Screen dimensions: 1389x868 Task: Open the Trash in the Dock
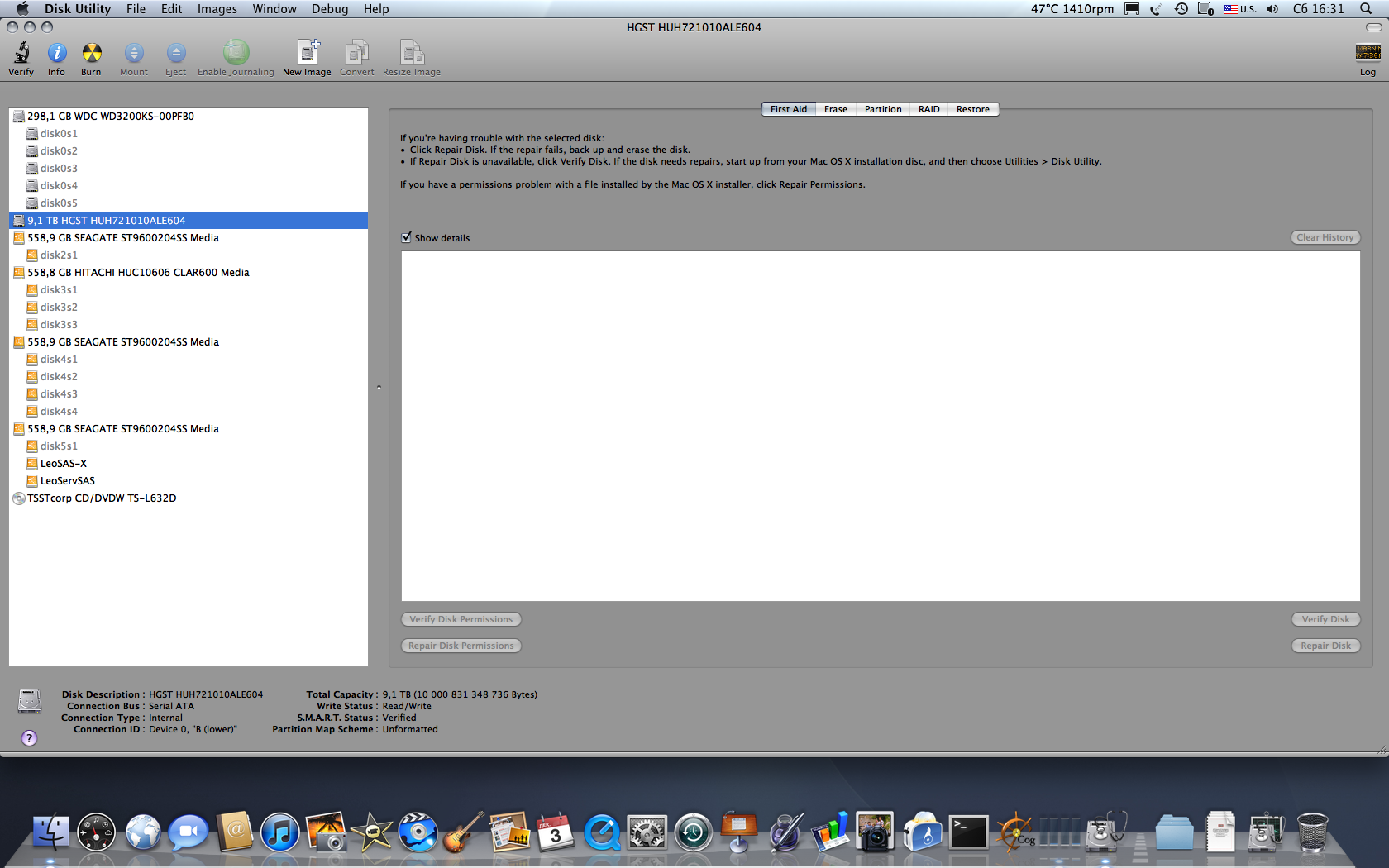tap(1312, 832)
